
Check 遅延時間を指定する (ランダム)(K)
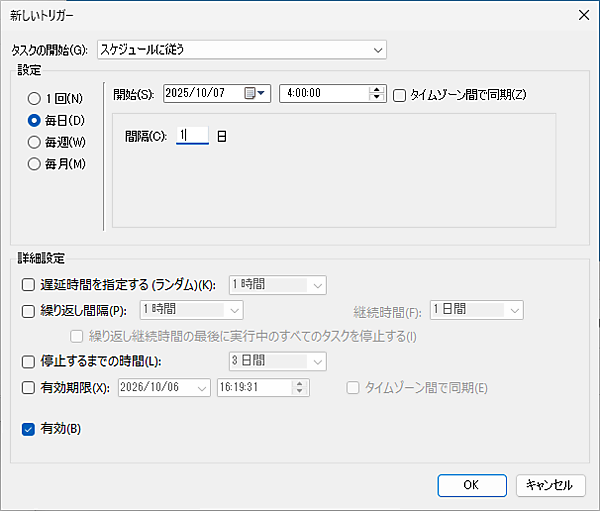(x=28, y=285)
